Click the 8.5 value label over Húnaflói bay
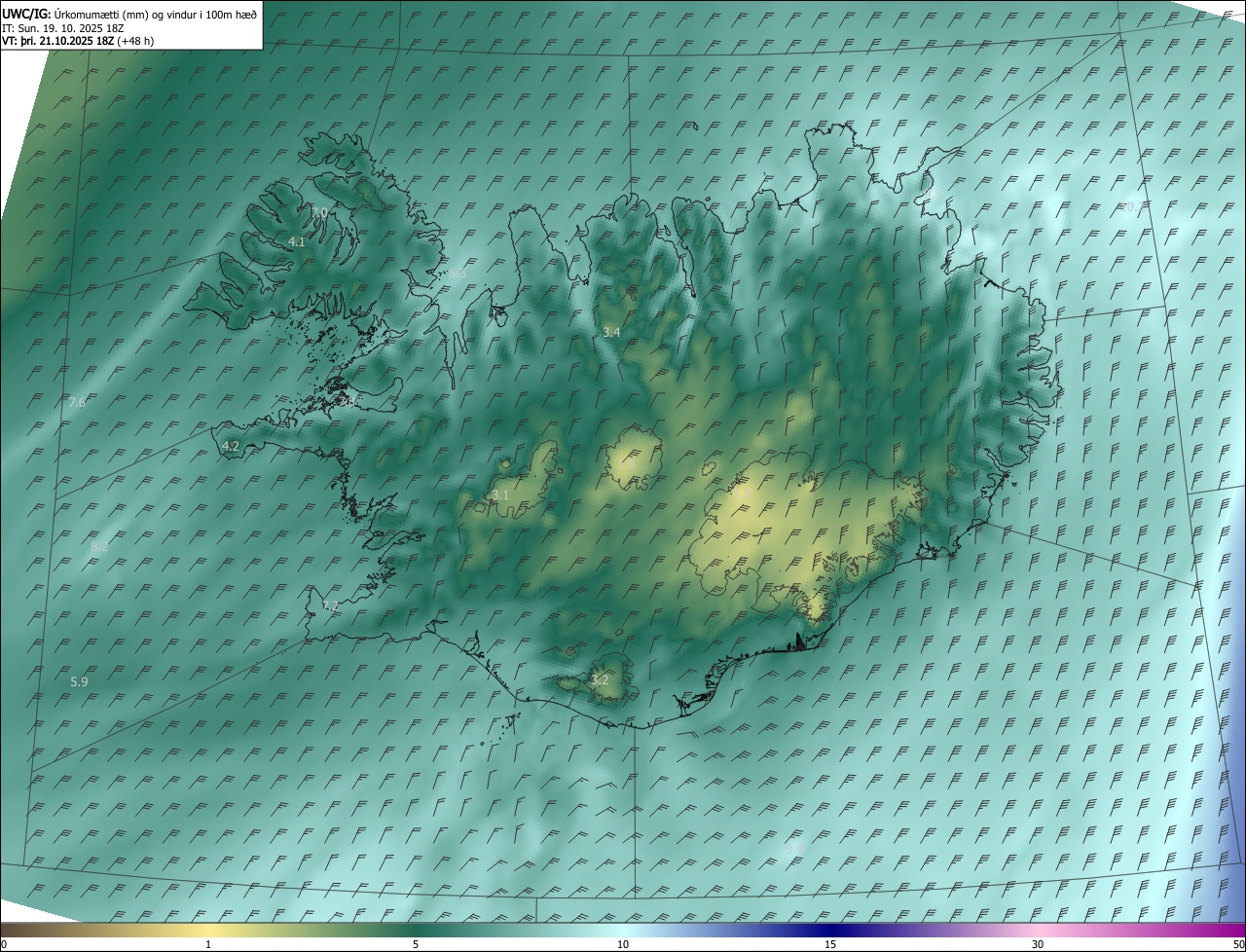This screenshot has width=1246, height=952. click(x=458, y=274)
